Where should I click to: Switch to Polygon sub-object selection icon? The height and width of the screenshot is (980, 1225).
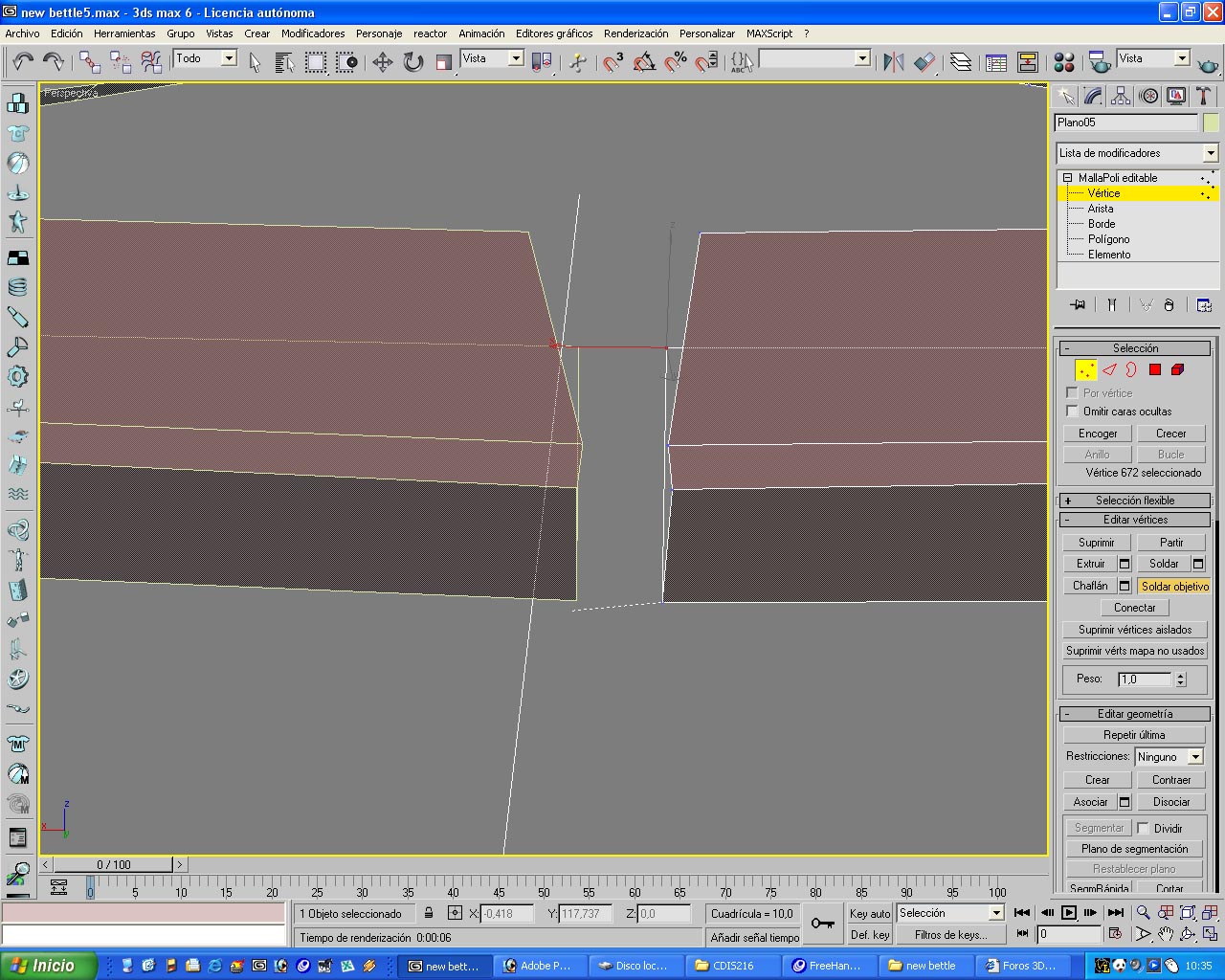[x=1155, y=369]
